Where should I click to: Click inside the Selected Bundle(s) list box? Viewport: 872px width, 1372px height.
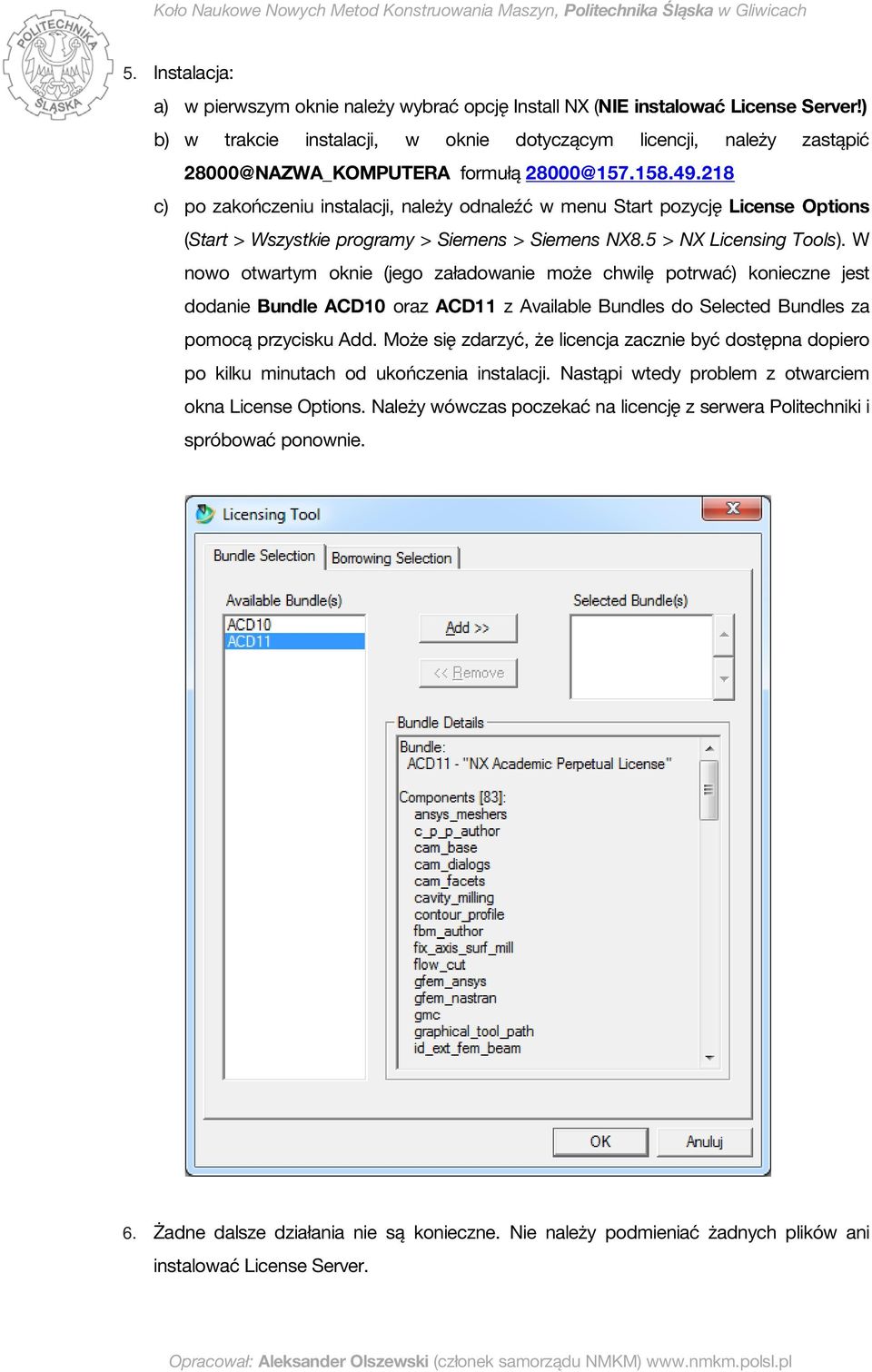click(641, 656)
